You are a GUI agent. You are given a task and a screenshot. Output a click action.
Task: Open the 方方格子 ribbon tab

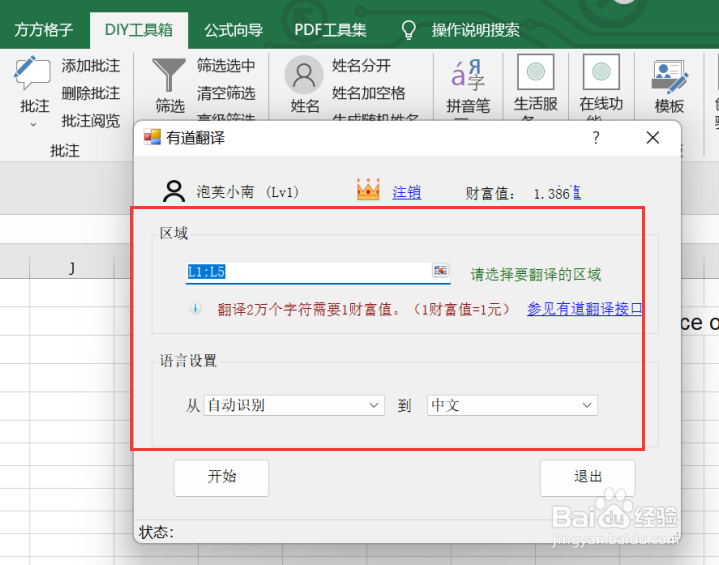pos(44,30)
